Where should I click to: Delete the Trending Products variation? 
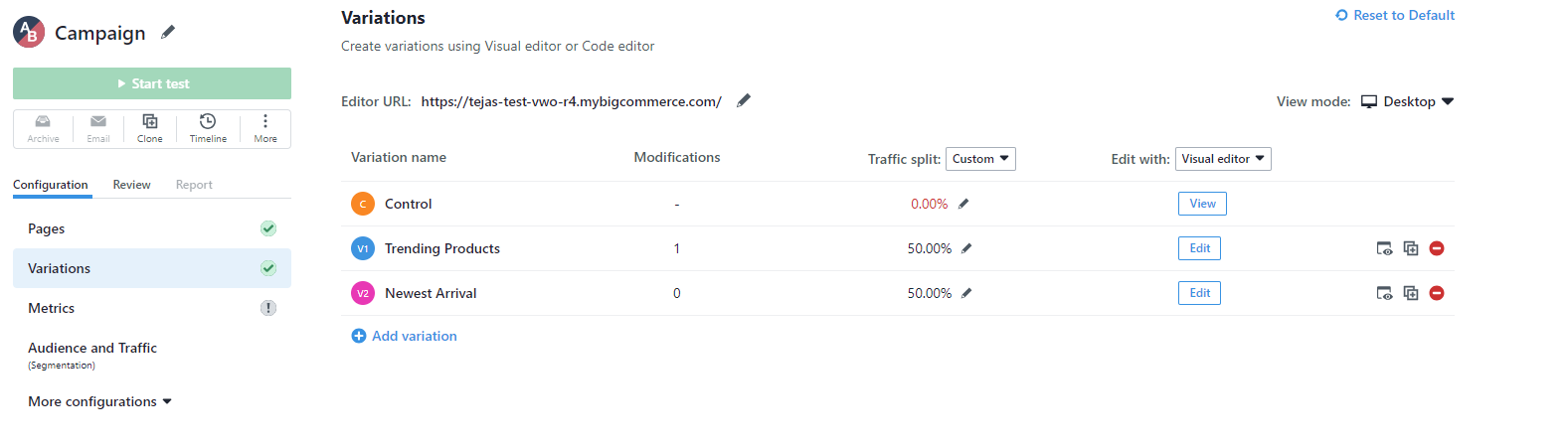(1437, 248)
